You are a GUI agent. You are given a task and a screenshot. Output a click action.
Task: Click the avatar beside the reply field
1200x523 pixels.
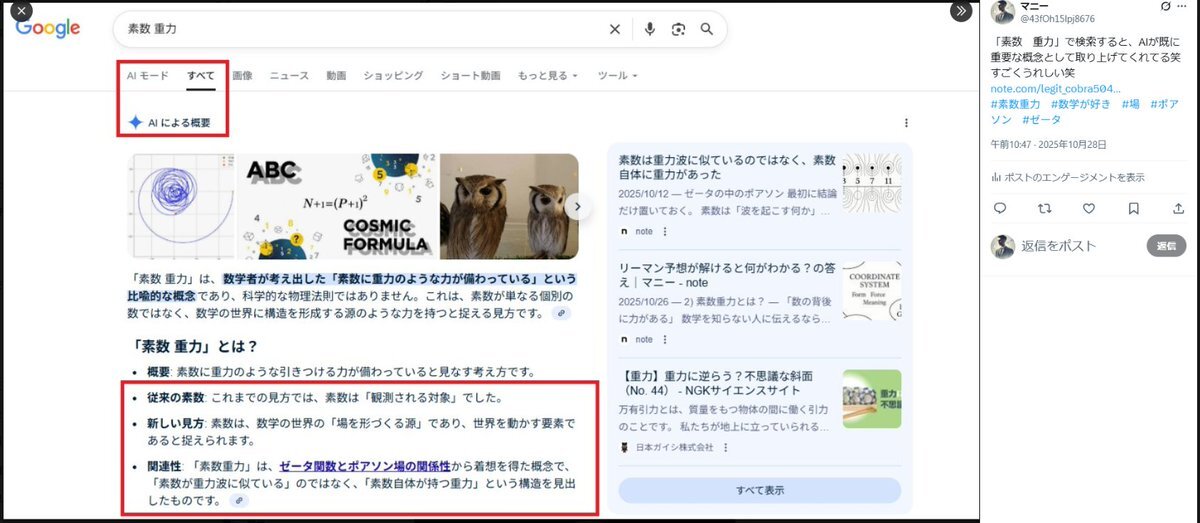click(x=1003, y=246)
